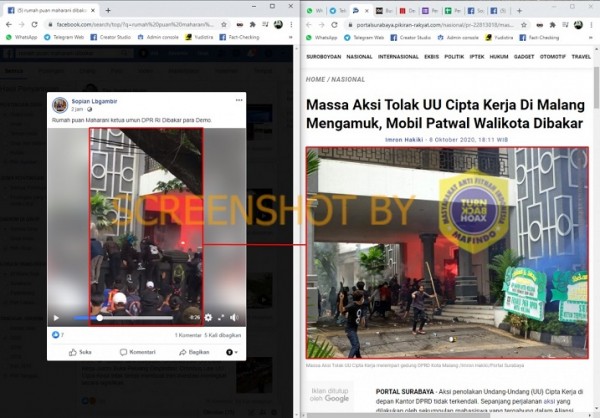This screenshot has width=600, height=418.
Task: Open video settings gear icon
Action: coord(207,318)
